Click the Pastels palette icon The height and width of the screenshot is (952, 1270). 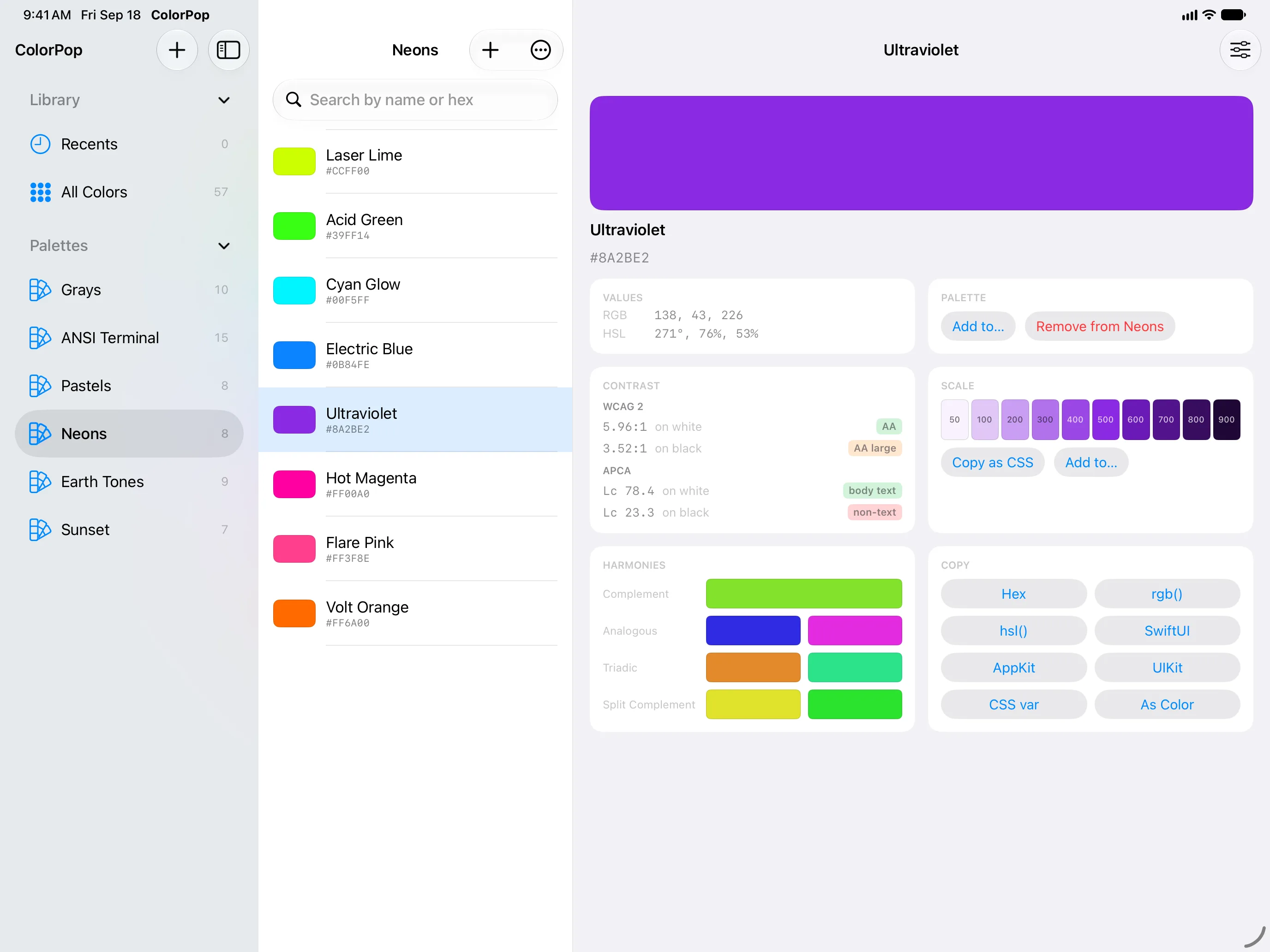[x=40, y=386]
